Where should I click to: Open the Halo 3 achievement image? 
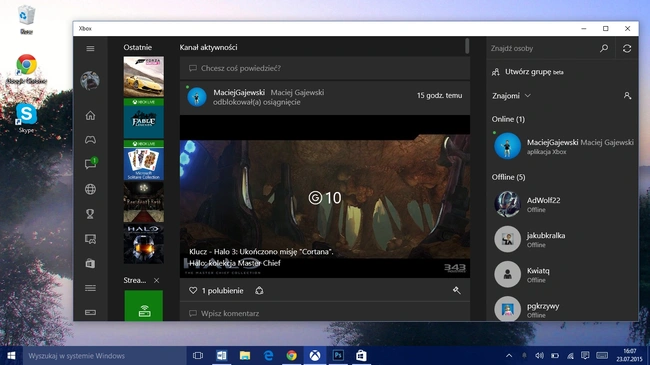pos(325,197)
